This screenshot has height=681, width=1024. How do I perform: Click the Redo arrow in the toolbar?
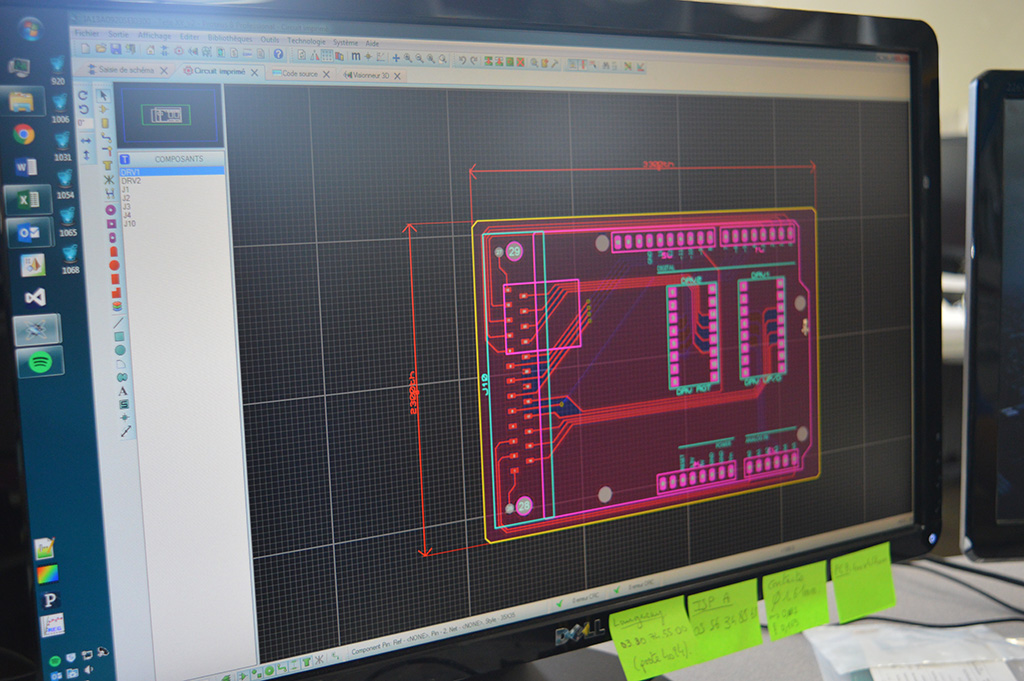coord(474,60)
